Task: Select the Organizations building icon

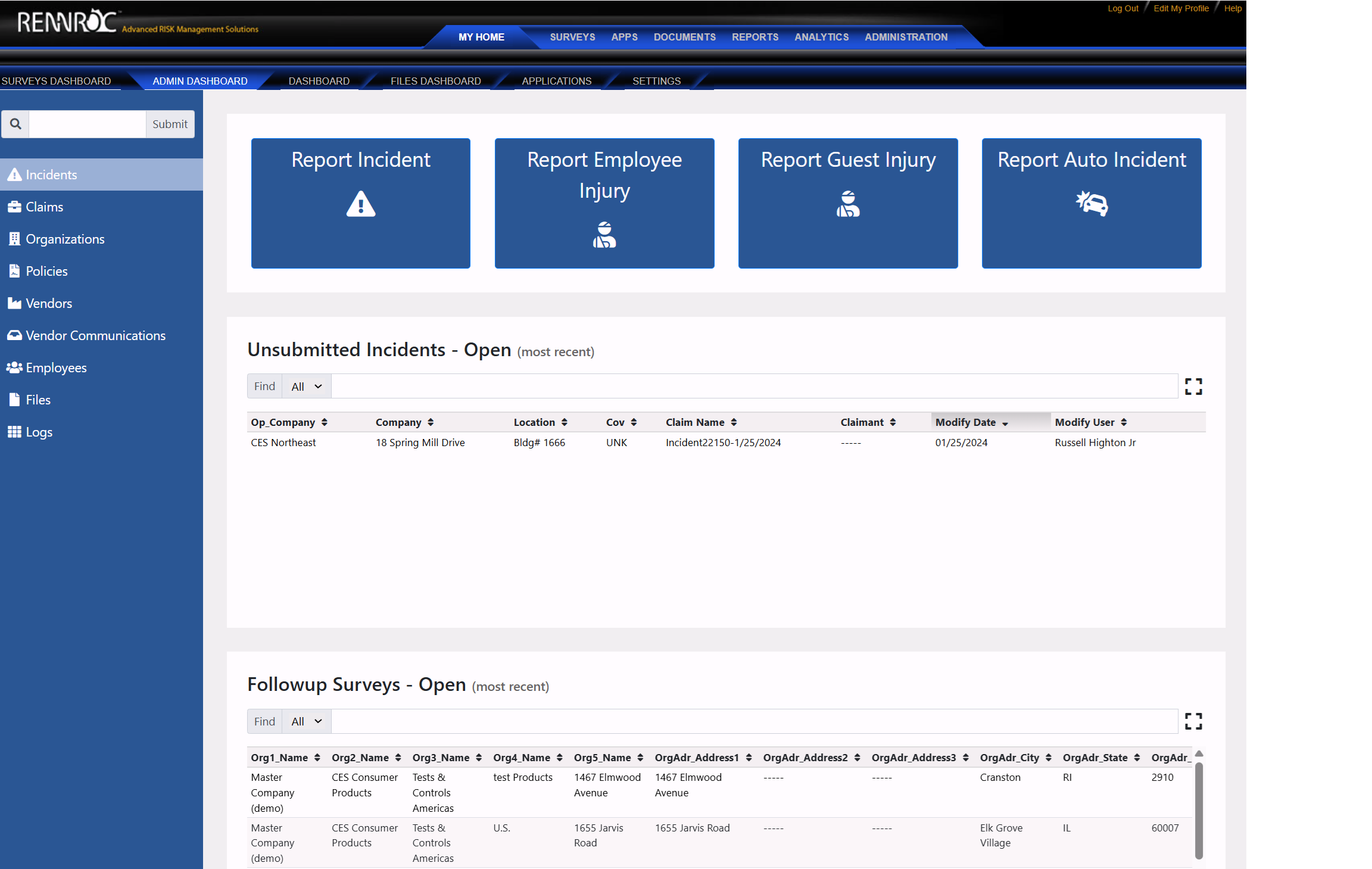Action: coord(14,239)
